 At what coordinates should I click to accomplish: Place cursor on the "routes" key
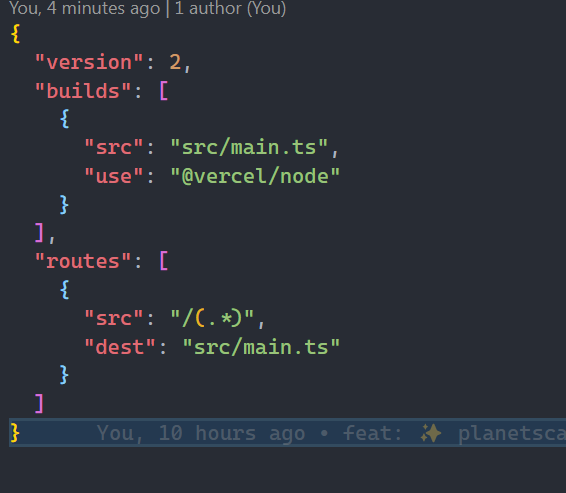(x=83, y=261)
